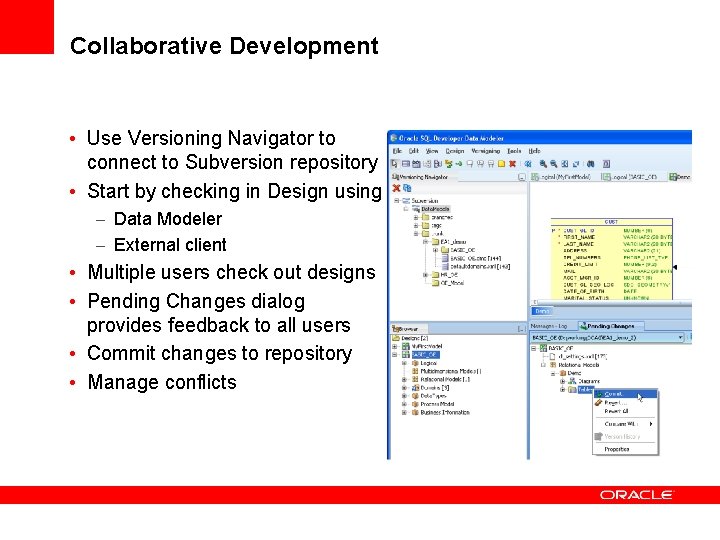Expand the Diagrams node in Pending Changes
Screen dimensions: 720x540
tap(563, 381)
